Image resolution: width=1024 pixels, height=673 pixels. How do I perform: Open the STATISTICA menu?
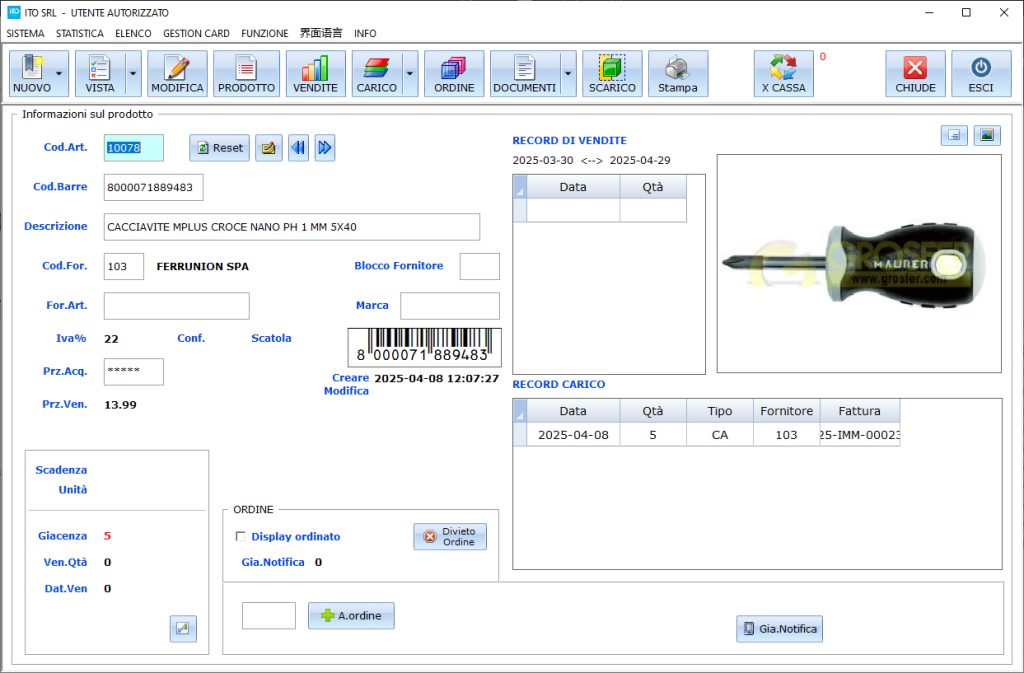(x=79, y=33)
